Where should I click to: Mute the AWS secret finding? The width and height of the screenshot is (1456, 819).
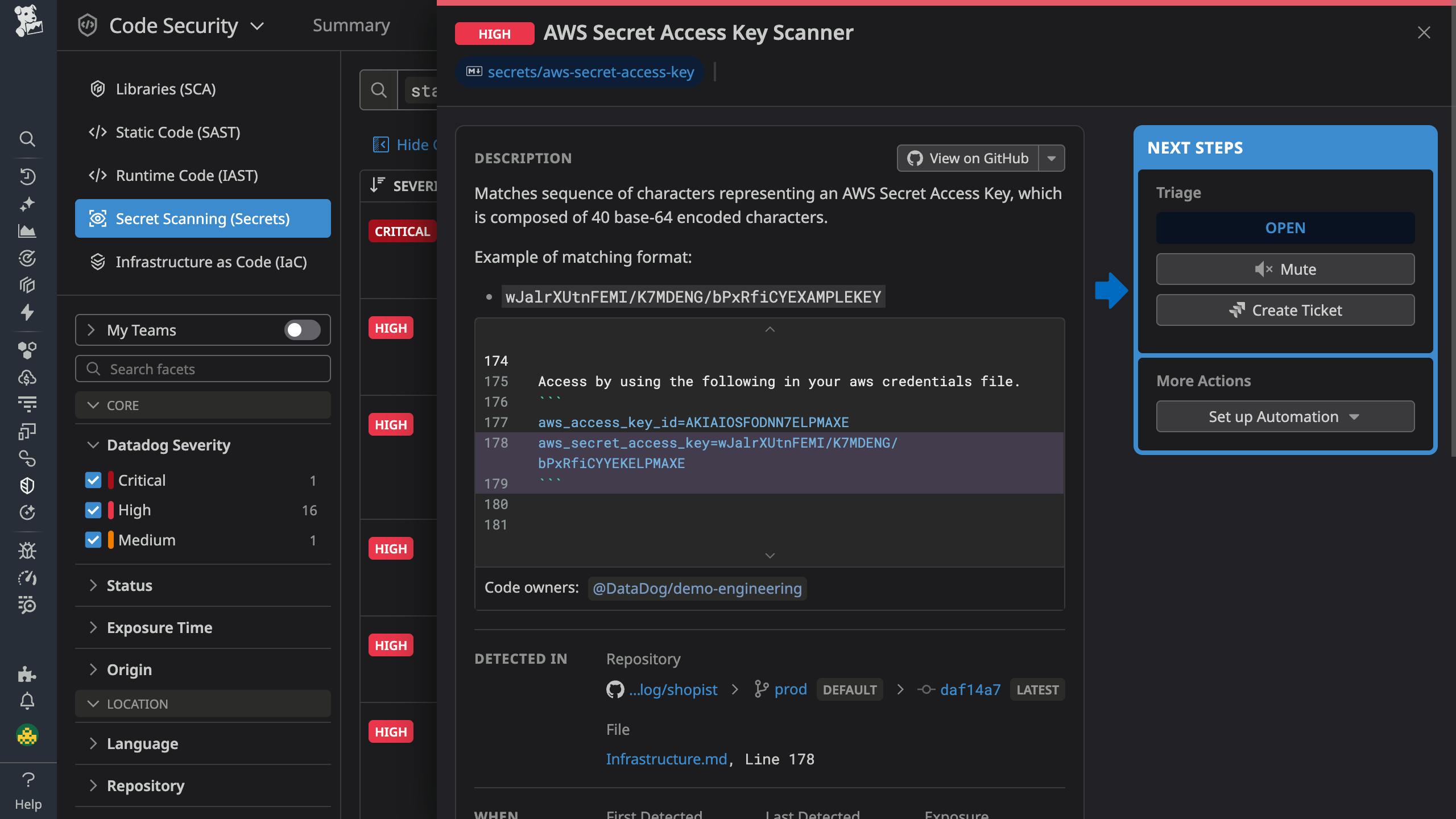click(x=1285, y=269)
